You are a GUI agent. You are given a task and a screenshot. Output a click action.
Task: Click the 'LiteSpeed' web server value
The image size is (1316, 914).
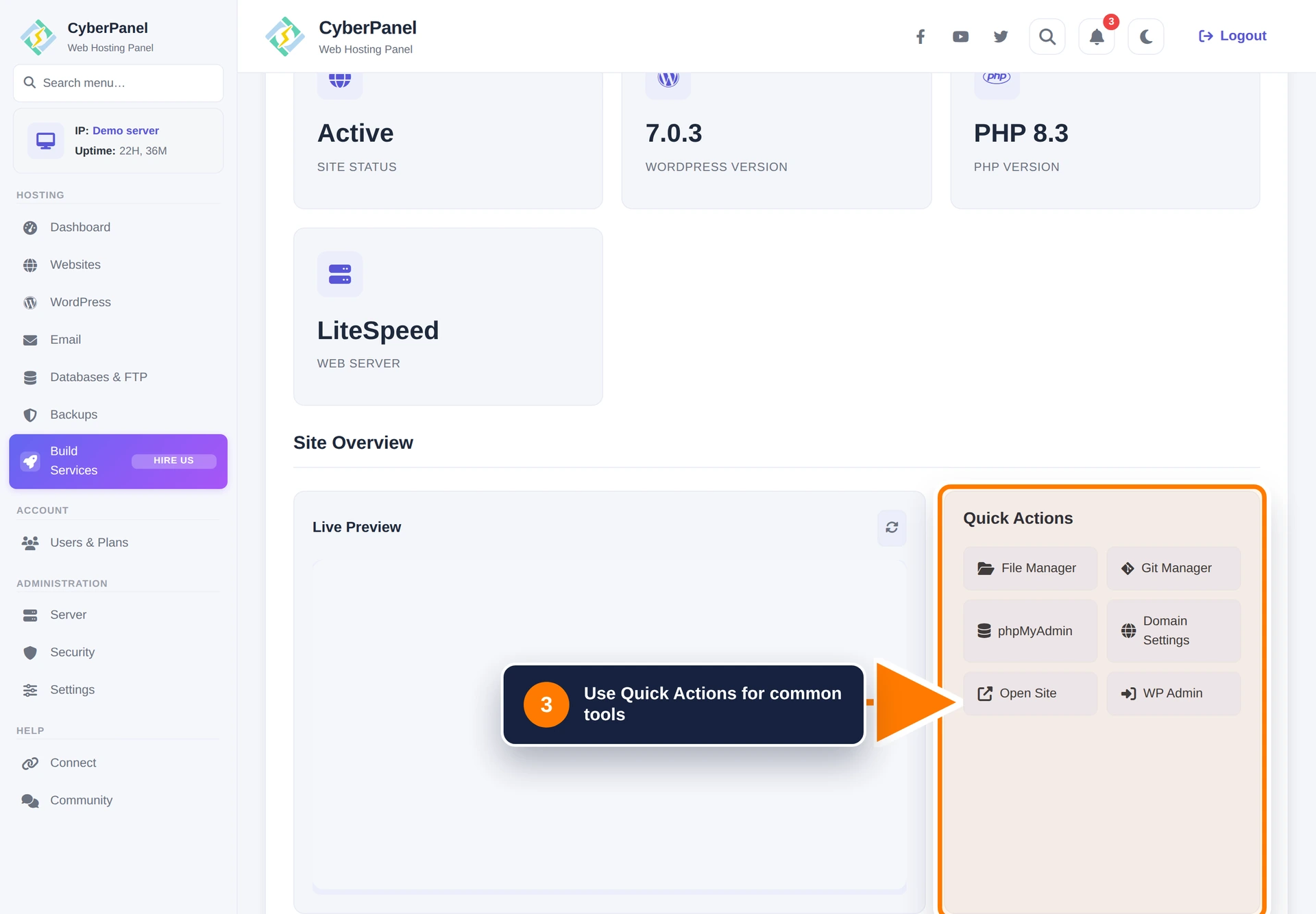pyautogui.click(x=378, y=330)
